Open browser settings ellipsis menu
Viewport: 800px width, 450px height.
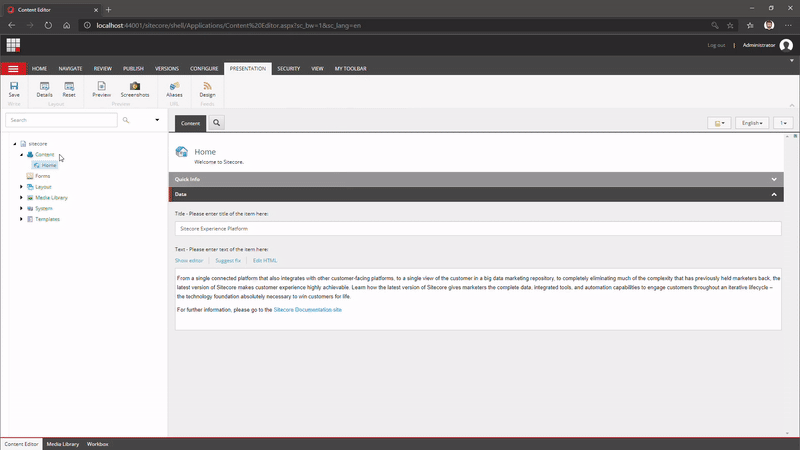[x=788, y=25]
